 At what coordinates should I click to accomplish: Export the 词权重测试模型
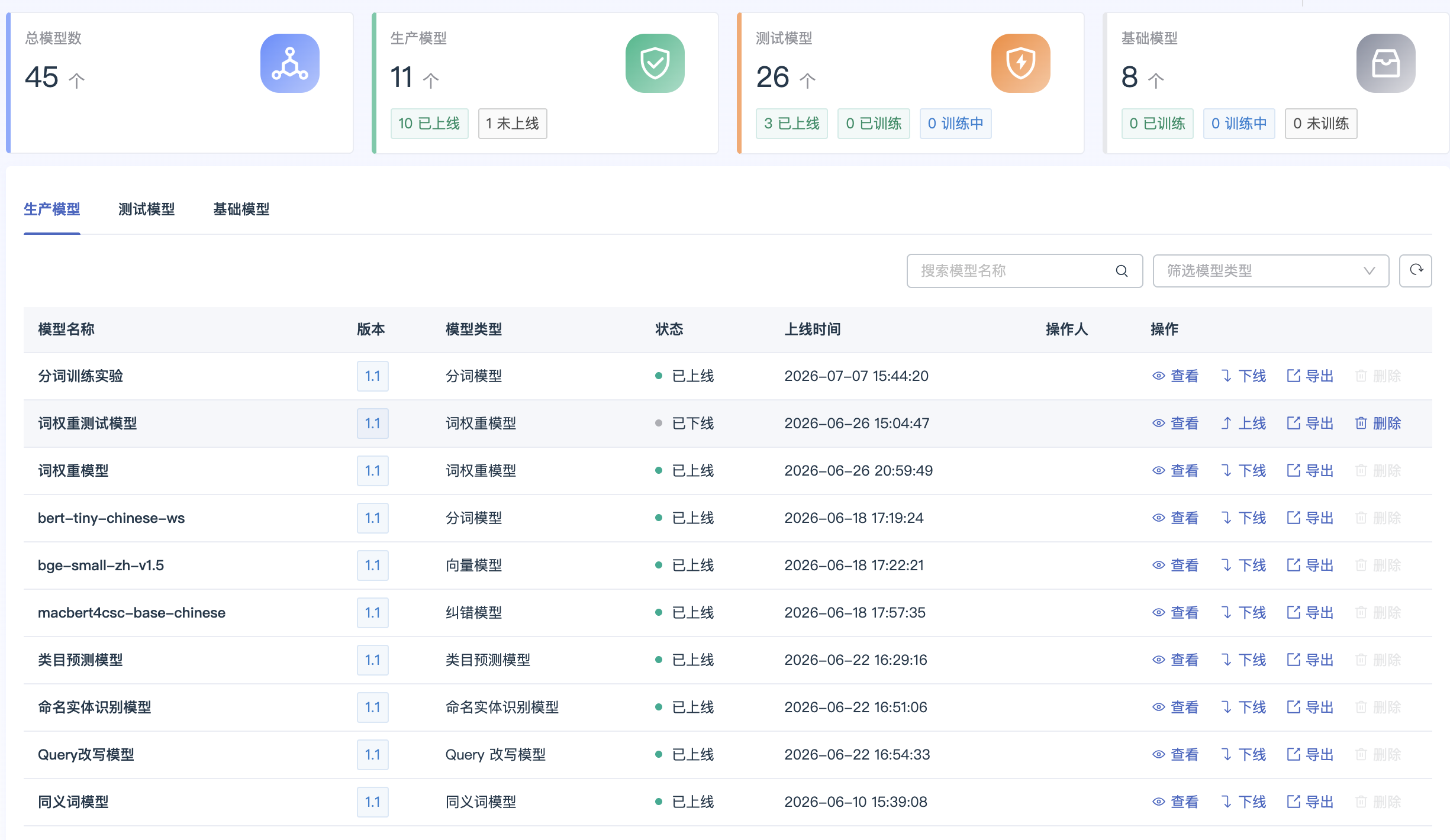pos(1310,424)
